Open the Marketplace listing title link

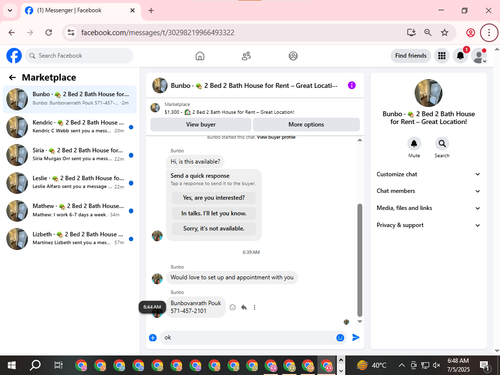tap(242, 112)
